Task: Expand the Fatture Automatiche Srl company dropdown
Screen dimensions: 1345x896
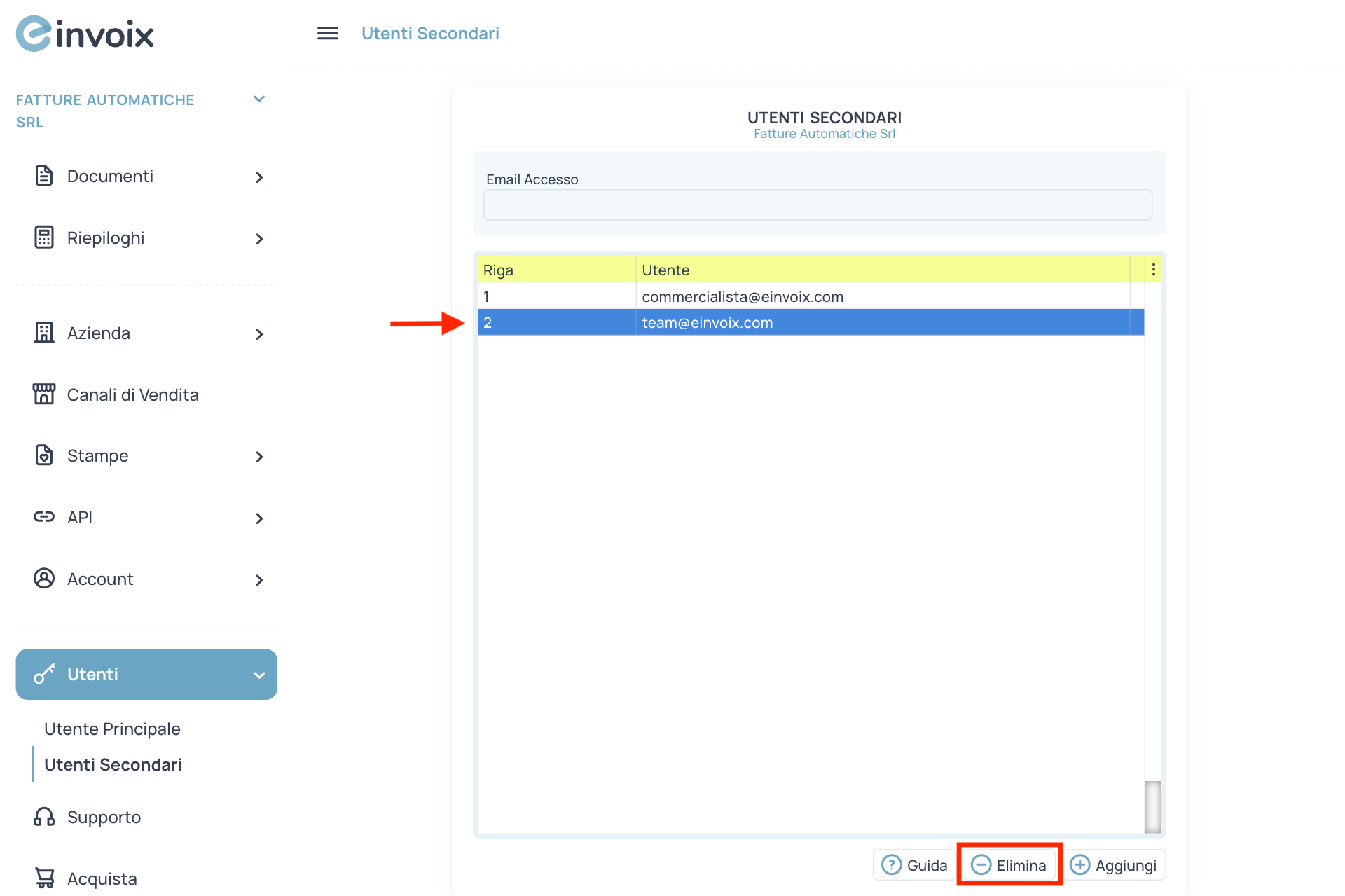Action: 259,99
